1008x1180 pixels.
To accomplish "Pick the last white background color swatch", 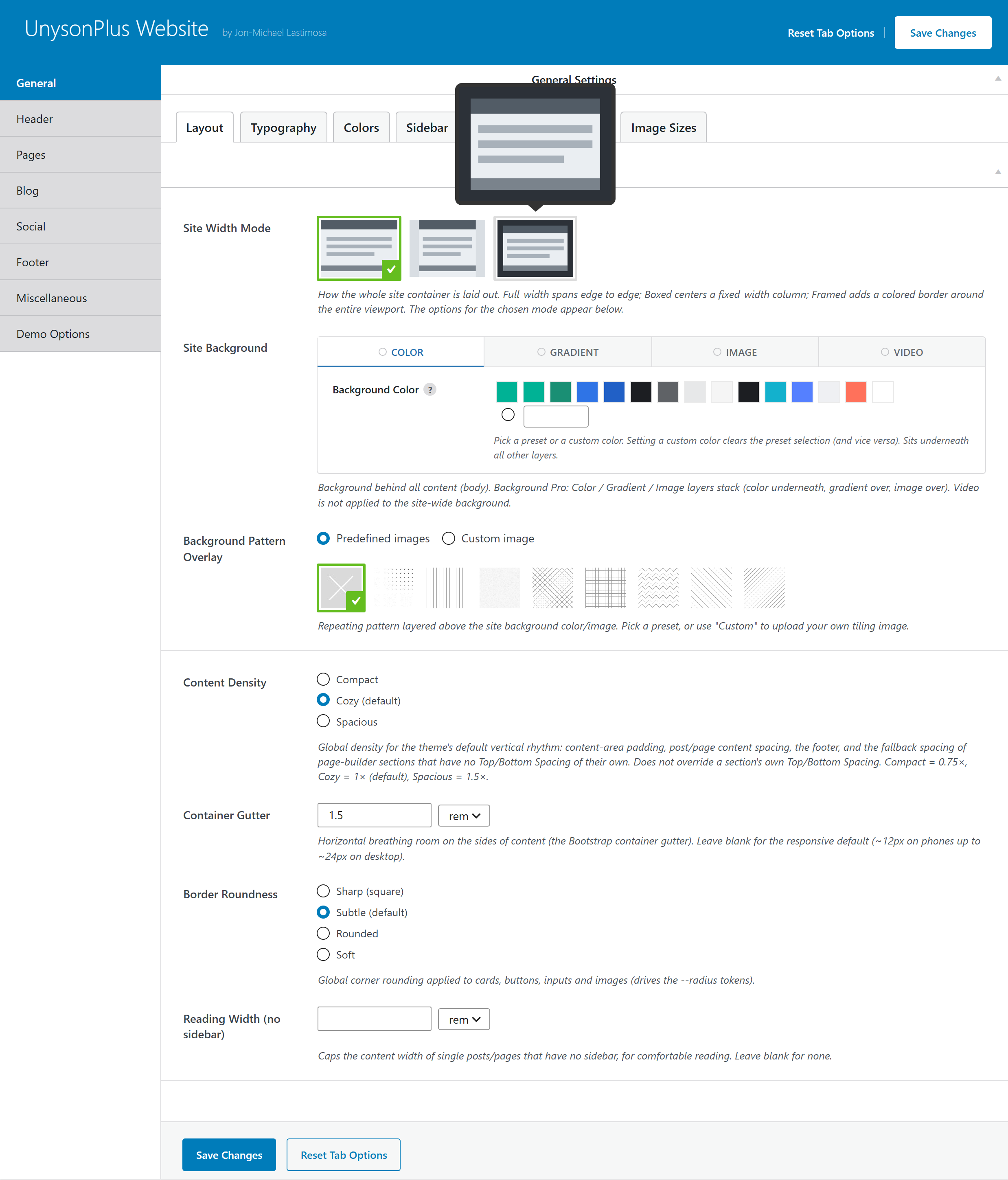I will point(883,392).
